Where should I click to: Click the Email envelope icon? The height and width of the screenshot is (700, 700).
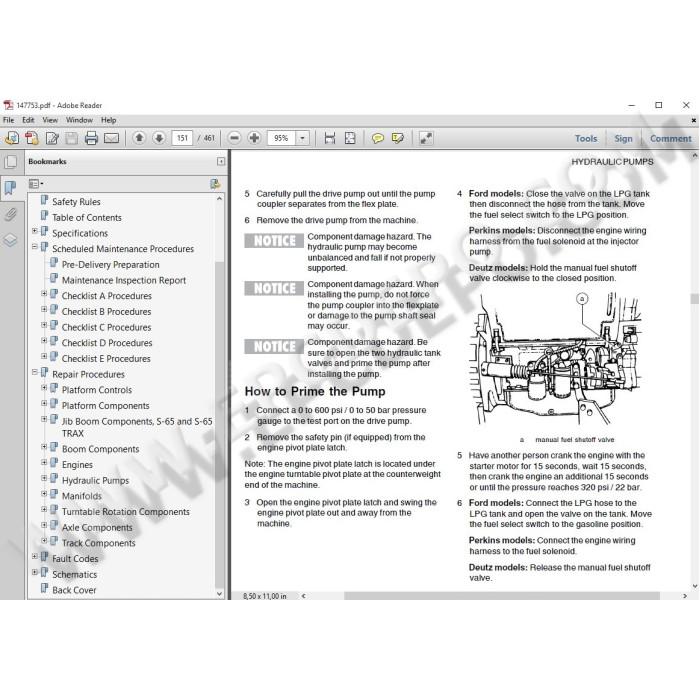[111, 138]
